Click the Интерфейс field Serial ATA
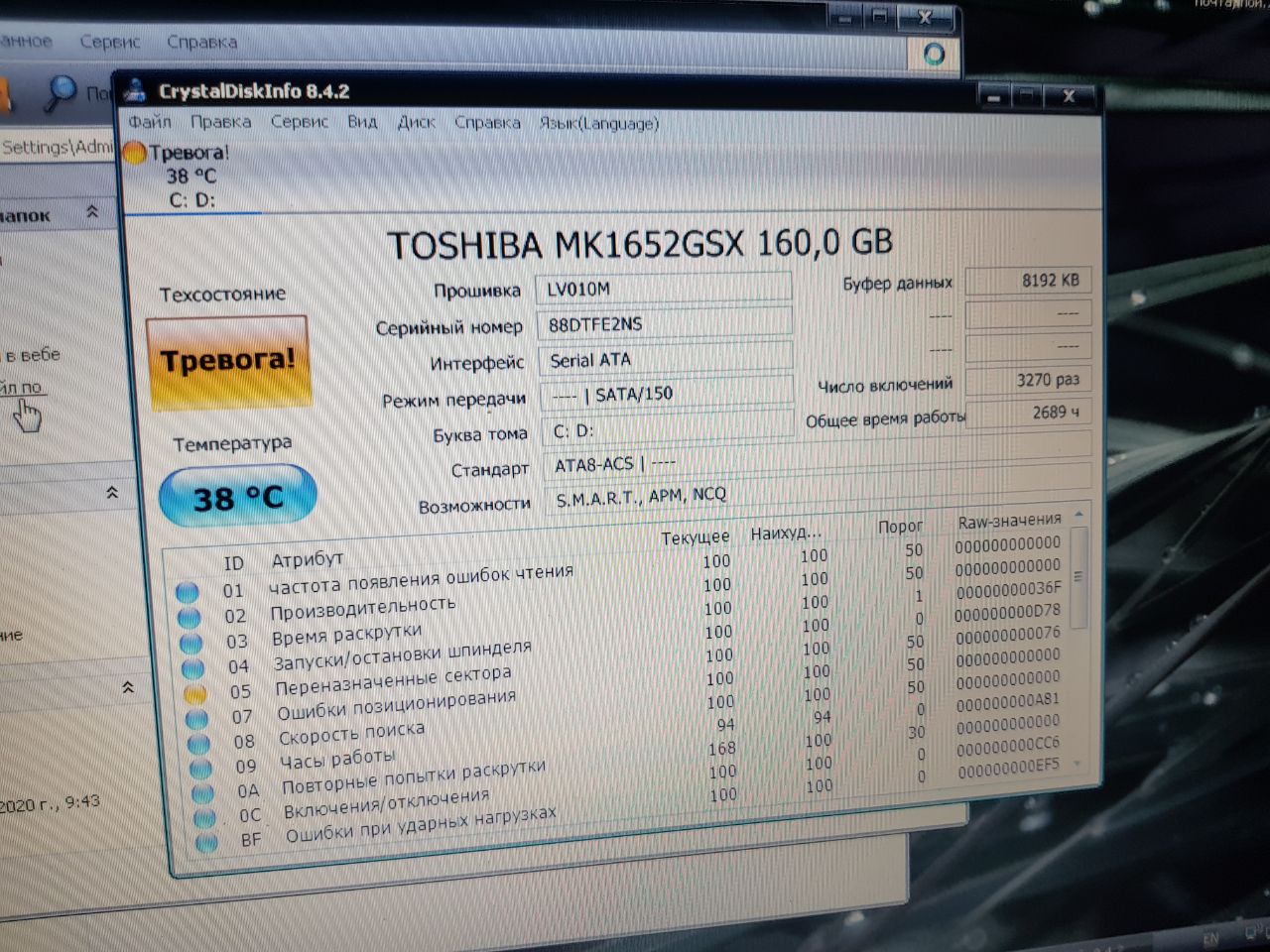 (666, 359)
